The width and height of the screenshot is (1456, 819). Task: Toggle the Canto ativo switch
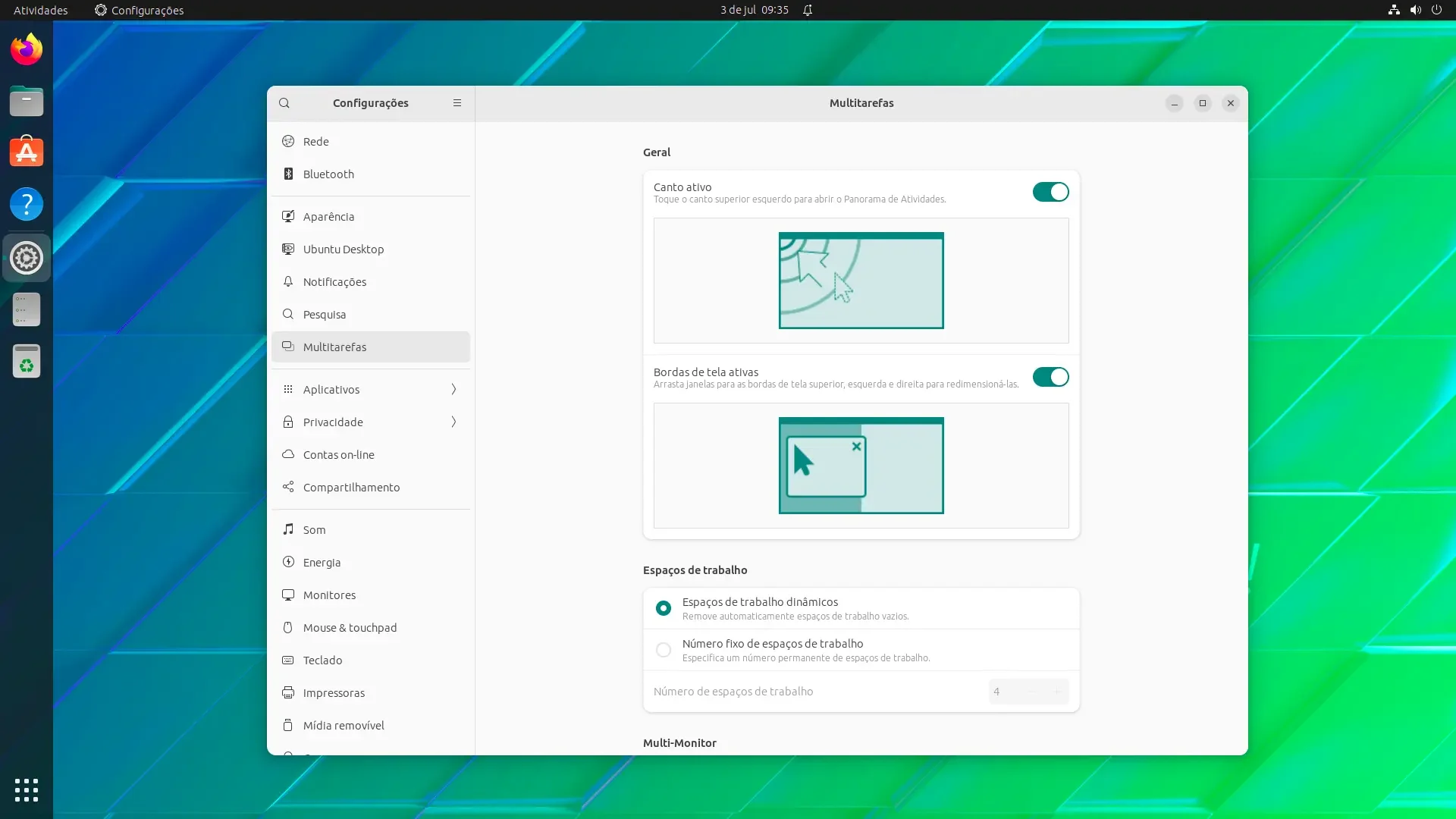1050,192
